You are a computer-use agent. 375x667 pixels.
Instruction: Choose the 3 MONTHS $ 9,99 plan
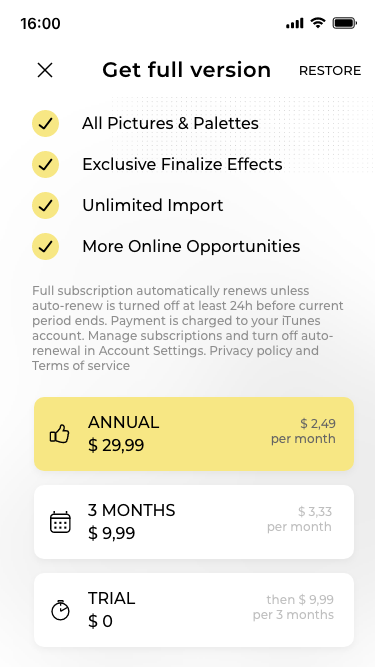pos(194,522)
